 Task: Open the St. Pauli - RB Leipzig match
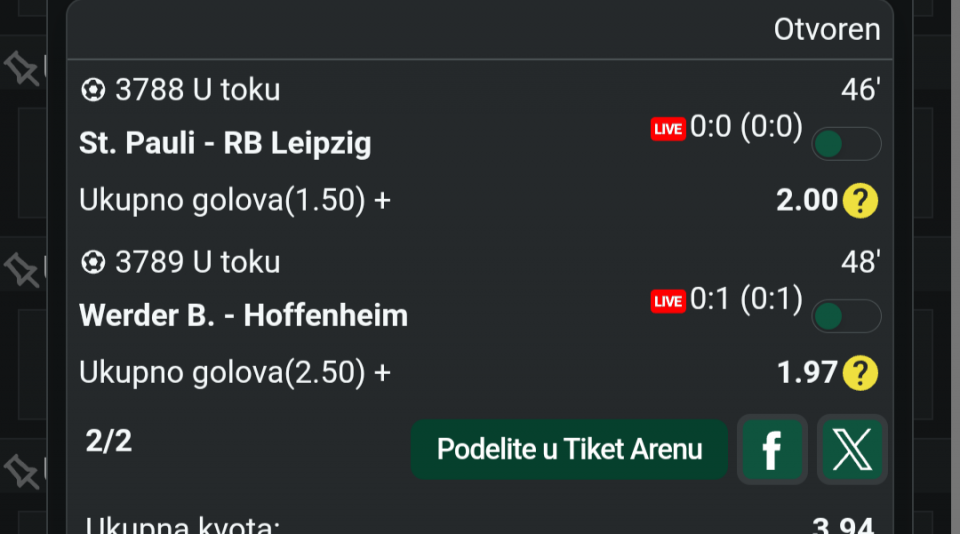click(x=225, y=143)
